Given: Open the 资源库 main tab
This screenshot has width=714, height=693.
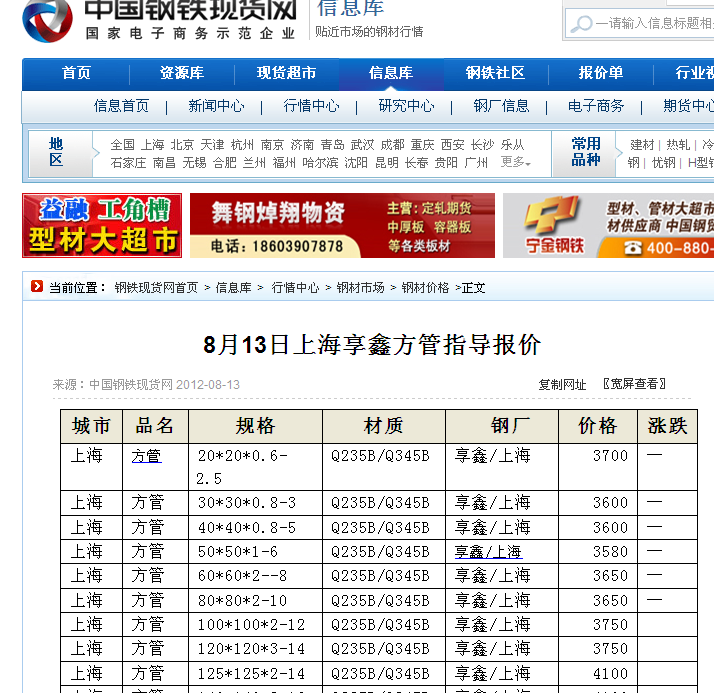Looking at the screenshot, I should (x=182, y=73).
